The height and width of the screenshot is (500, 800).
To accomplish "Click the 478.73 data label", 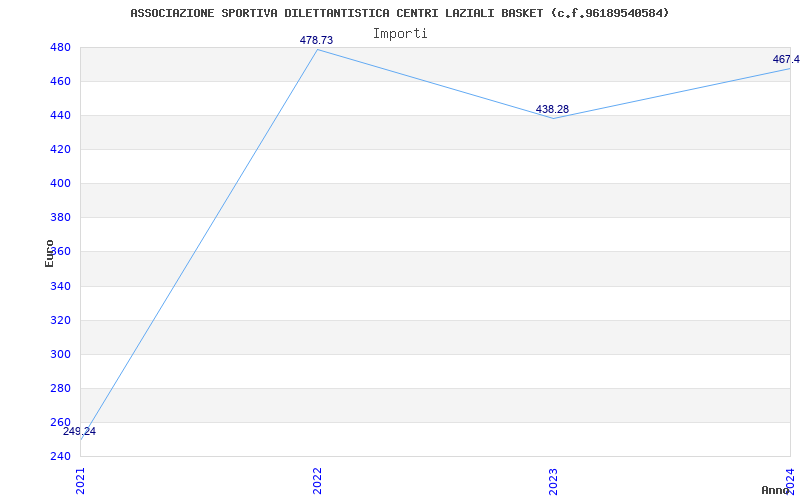I will click(x=316, y=40).
